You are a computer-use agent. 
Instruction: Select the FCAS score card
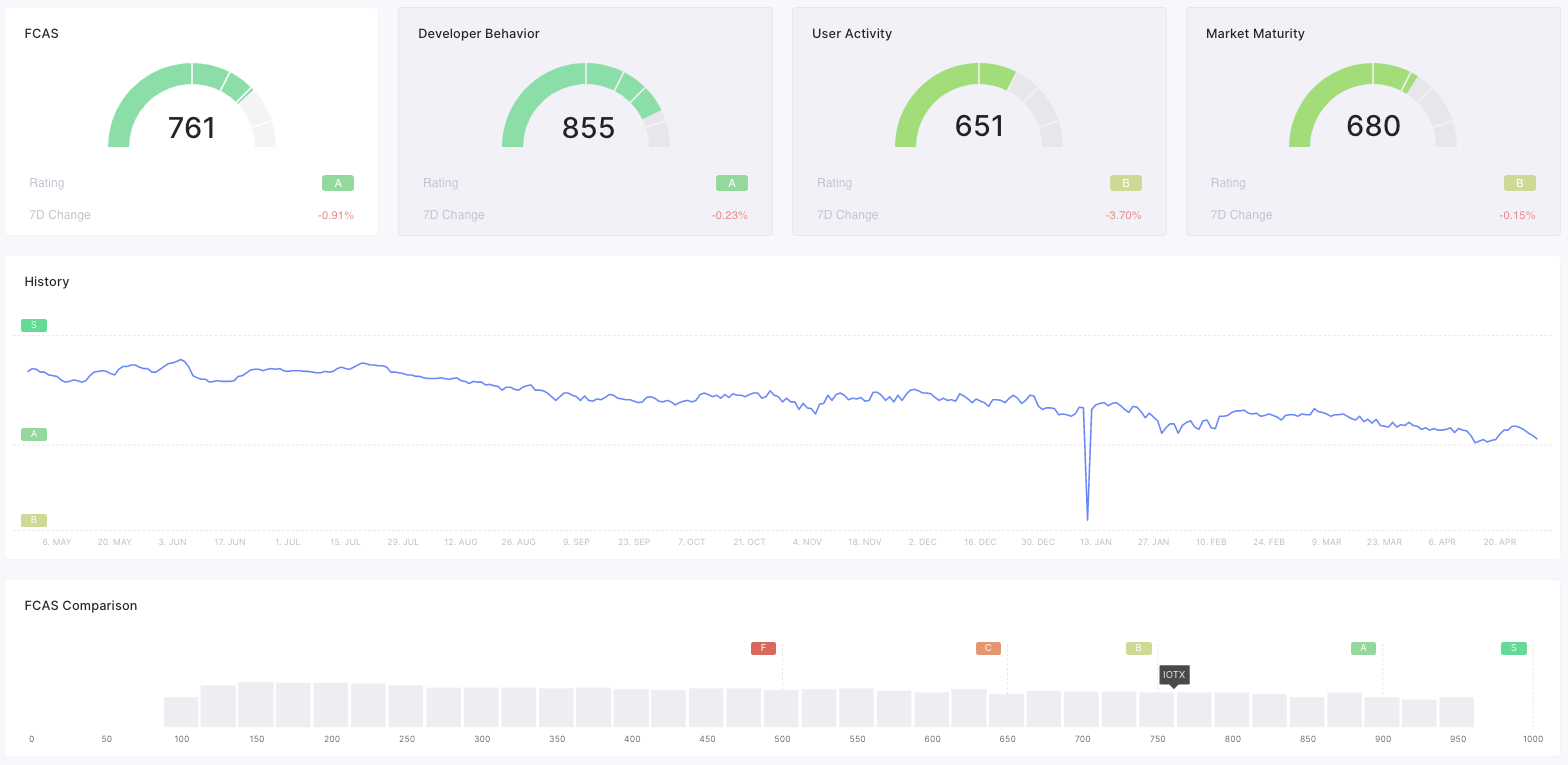(192, 122)
